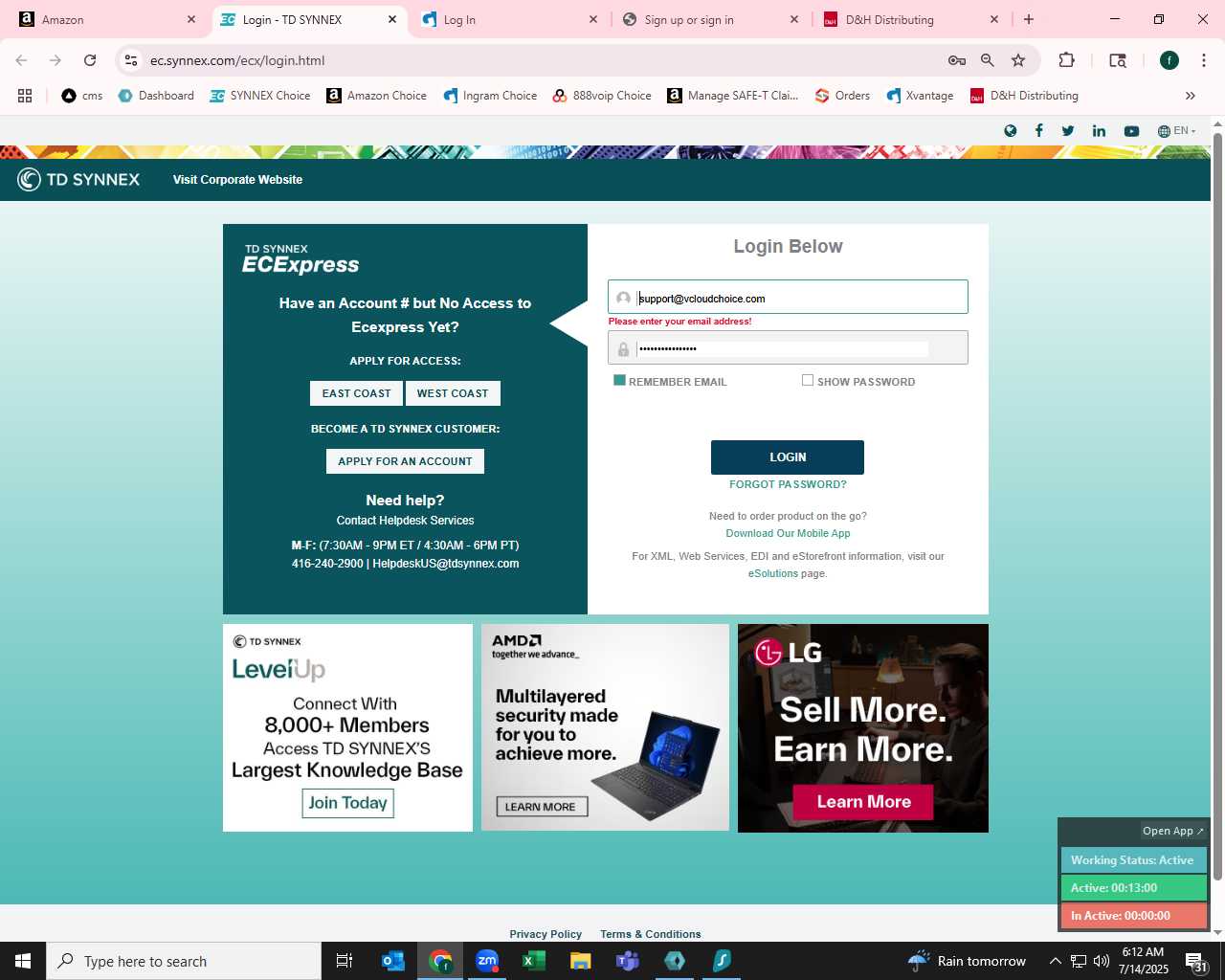Click Join Today on LevelUp banner
The image size is (1225, 980).
[348, 803]
